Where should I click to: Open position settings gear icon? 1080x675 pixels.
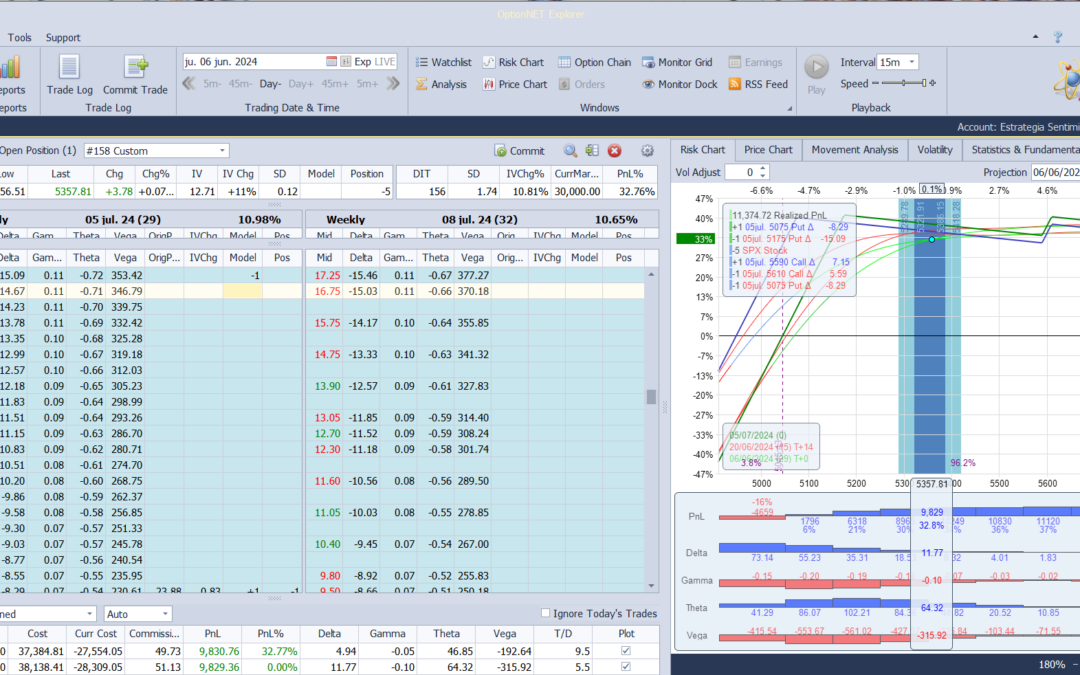click(x=647, y=151)
